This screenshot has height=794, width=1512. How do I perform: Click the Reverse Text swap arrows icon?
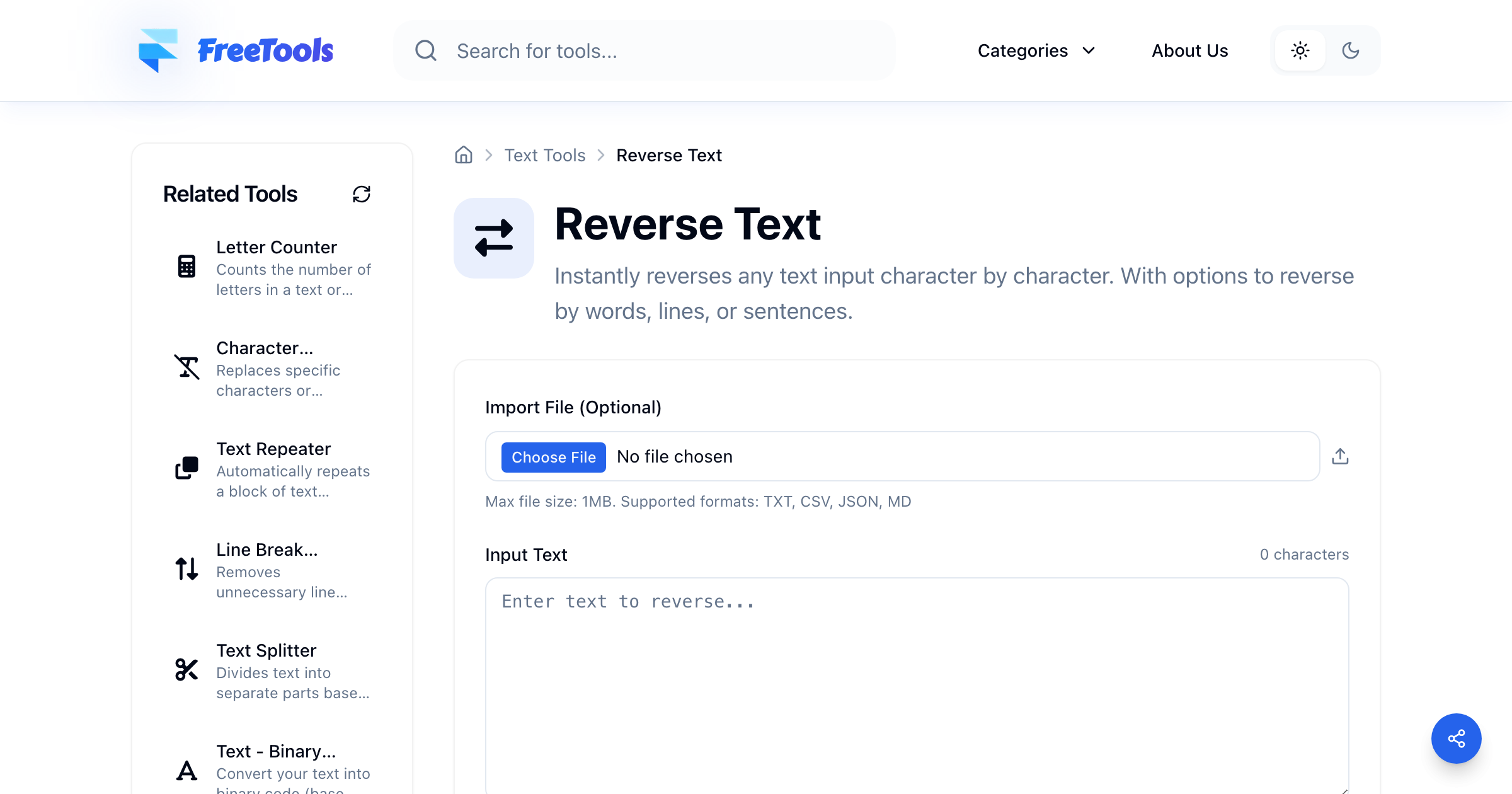pos(494,238)
